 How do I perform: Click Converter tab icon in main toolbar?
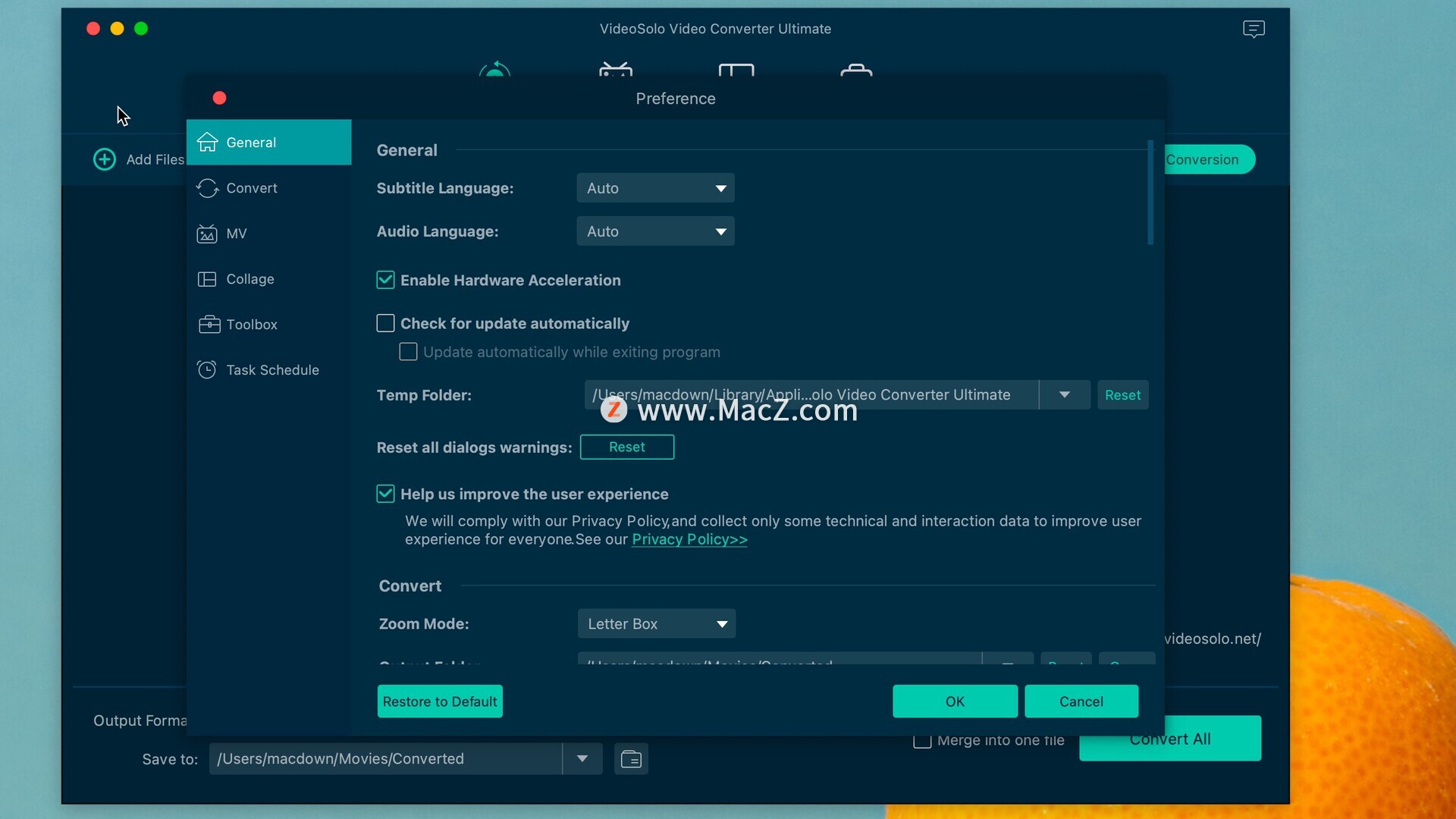(x=494, y=69)
